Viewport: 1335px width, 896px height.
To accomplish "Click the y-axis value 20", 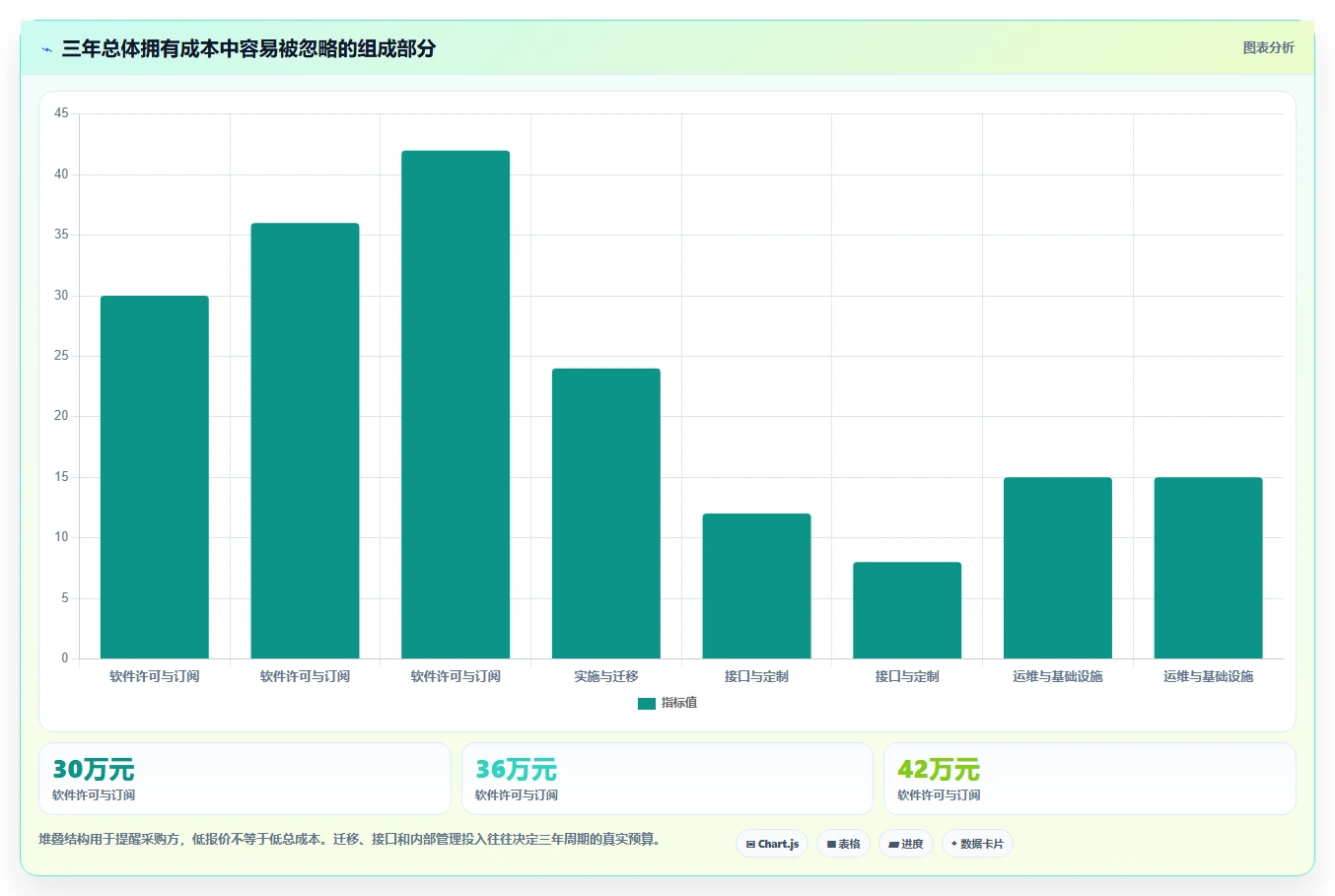I will click(x=61, y=416).
